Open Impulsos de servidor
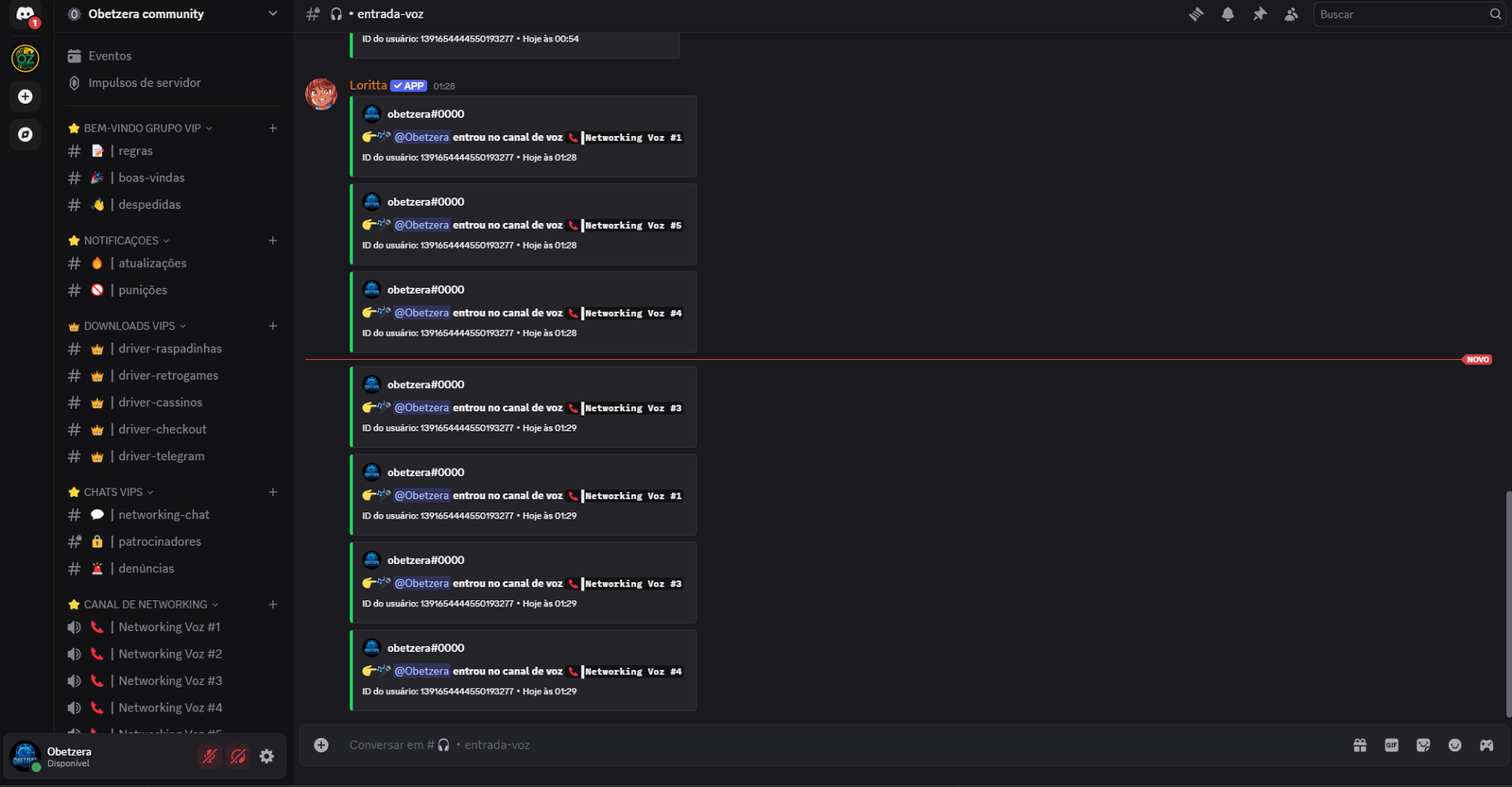This screenshot has height=787, width=1512. tap(144, 82)
